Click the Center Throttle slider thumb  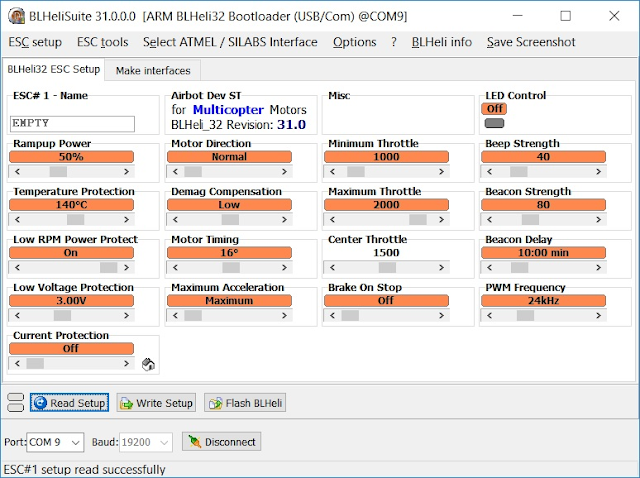tap(387, 268)
